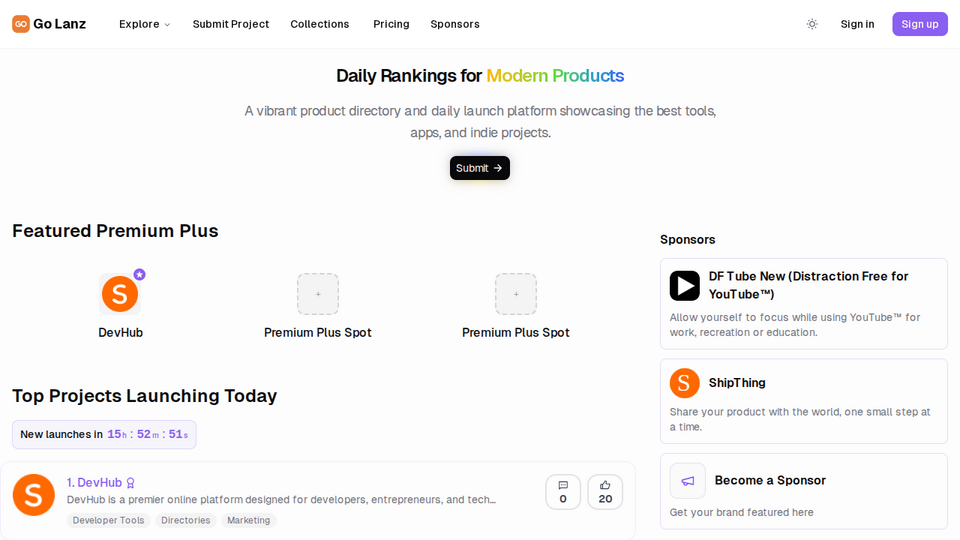960x540 pixels.
Task: Click the Go Lanz orange logo icon
Action: (x=21, y=24)
